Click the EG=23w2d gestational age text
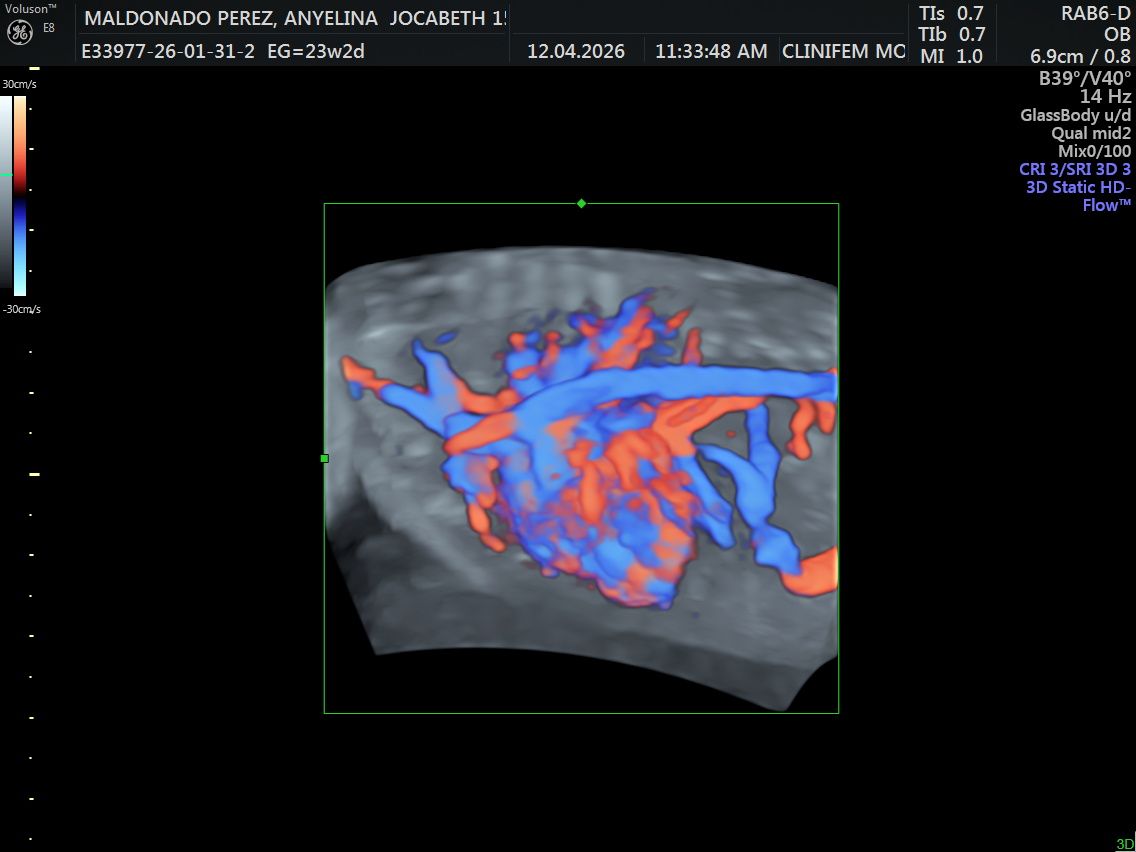The width and height of the screenshot is (1136, 852). click(316, 51)
